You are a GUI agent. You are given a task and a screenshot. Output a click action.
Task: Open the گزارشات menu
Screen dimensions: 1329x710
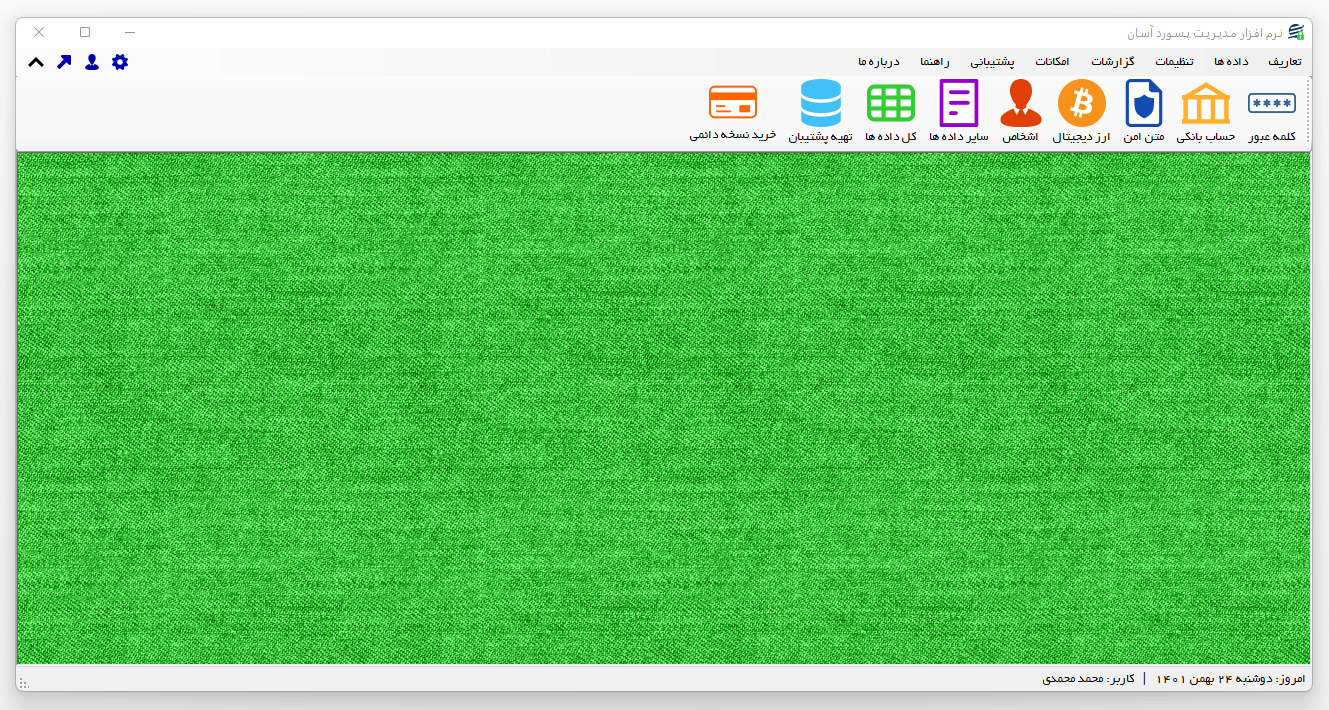(1113, 62)
